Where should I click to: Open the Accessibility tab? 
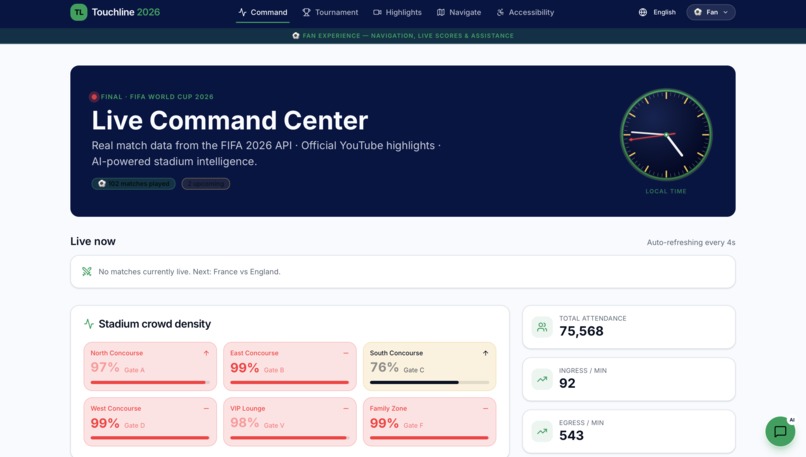pos(525,12)
